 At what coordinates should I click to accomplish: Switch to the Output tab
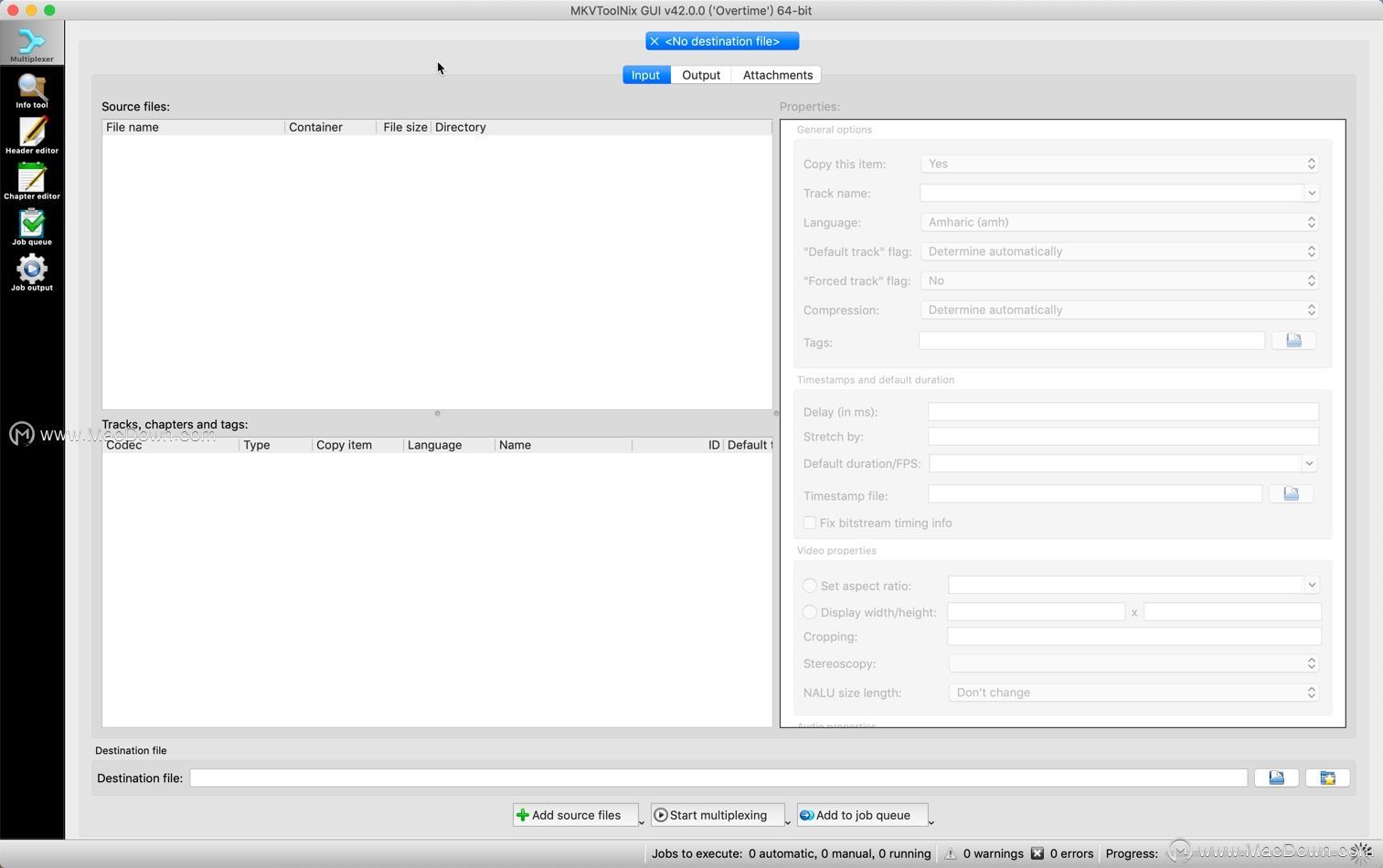701,75
